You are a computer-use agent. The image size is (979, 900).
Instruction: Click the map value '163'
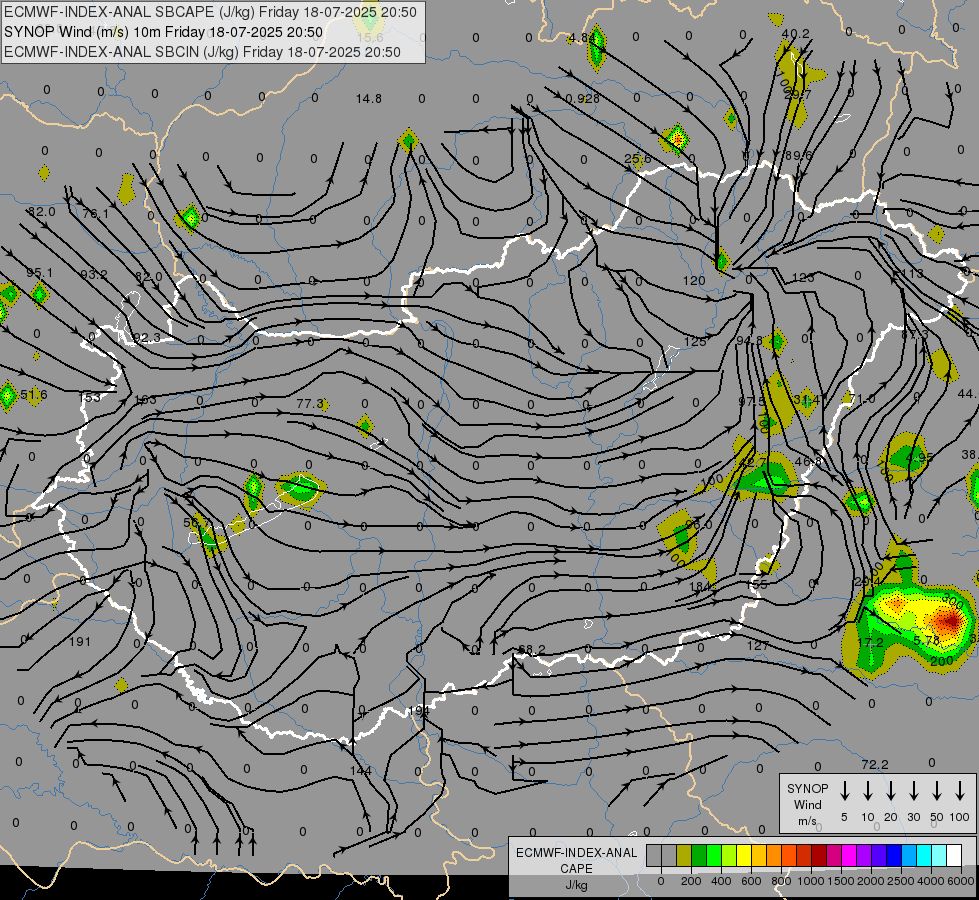145,400
